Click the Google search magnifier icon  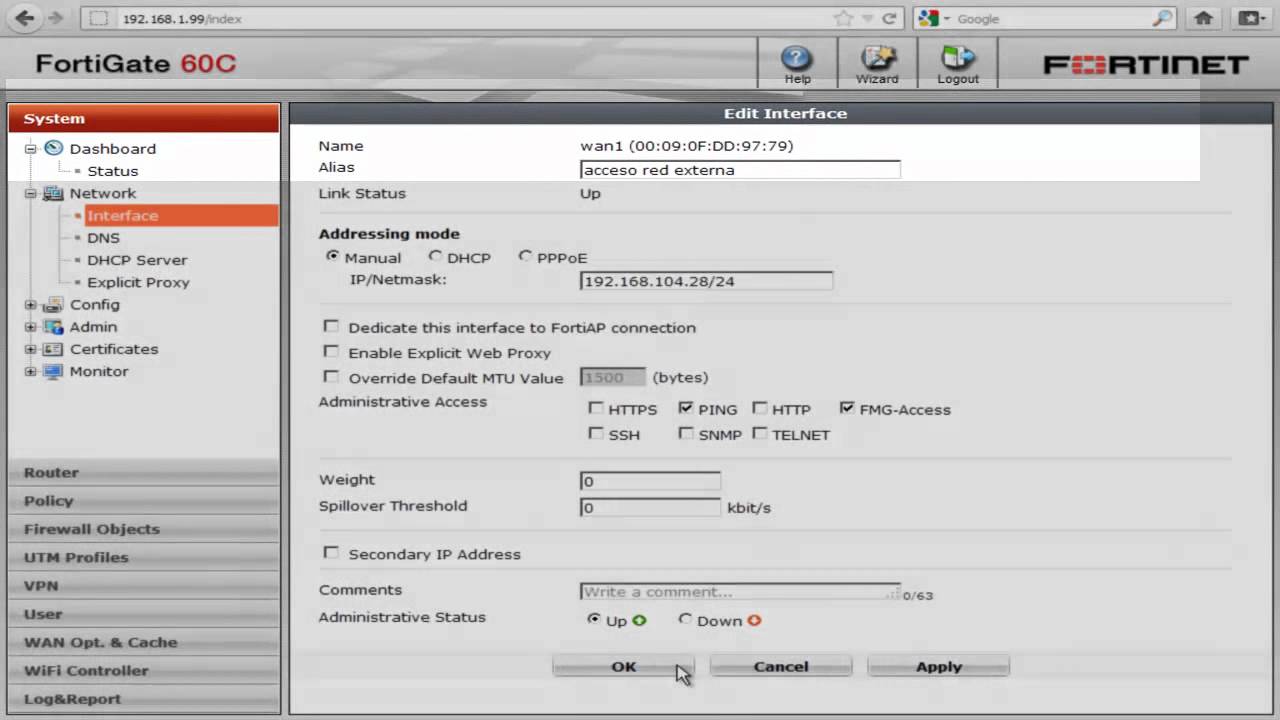pyautogui.click(x=1162, y=18)
